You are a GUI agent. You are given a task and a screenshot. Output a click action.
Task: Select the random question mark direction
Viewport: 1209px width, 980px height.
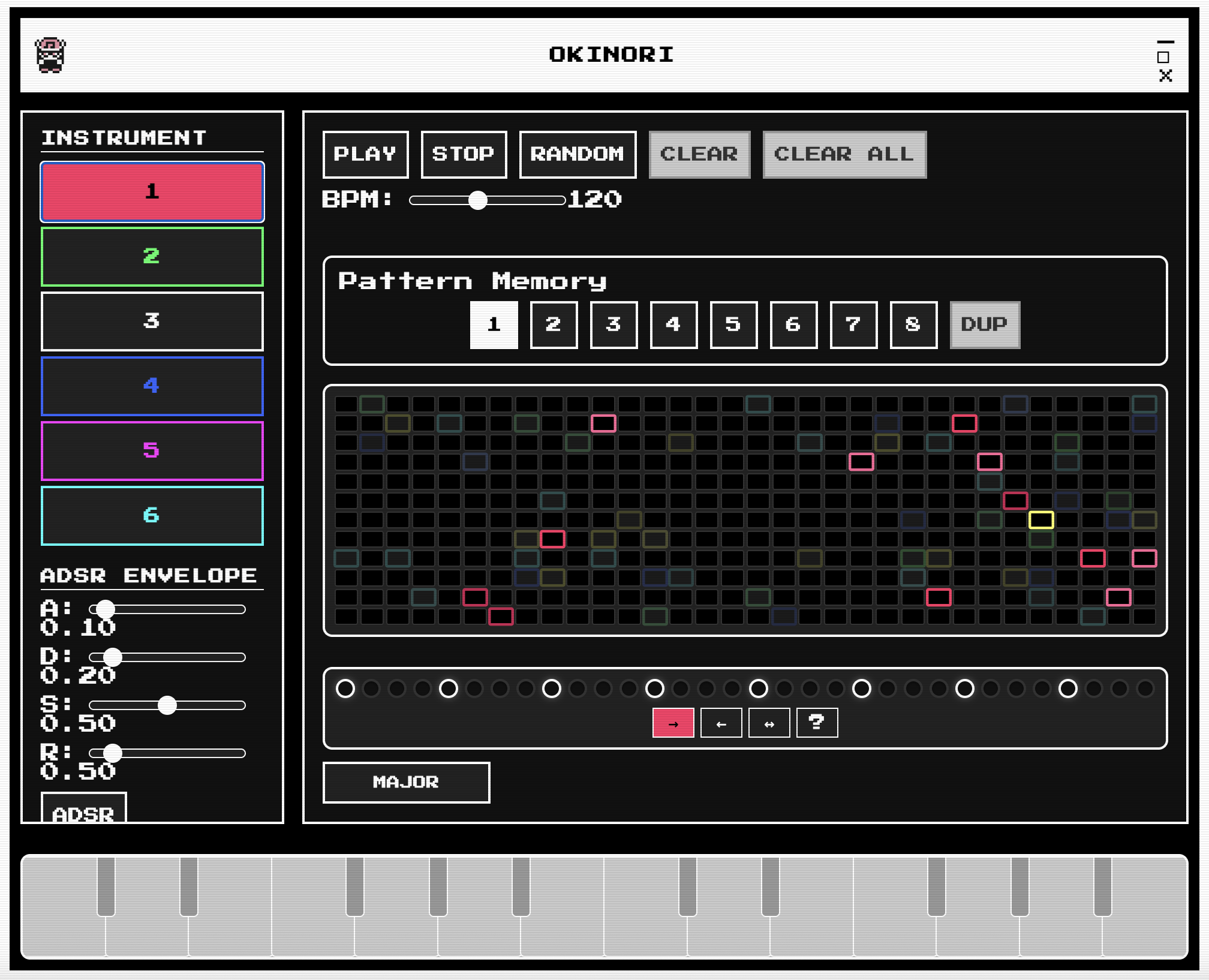pos(817,723)
